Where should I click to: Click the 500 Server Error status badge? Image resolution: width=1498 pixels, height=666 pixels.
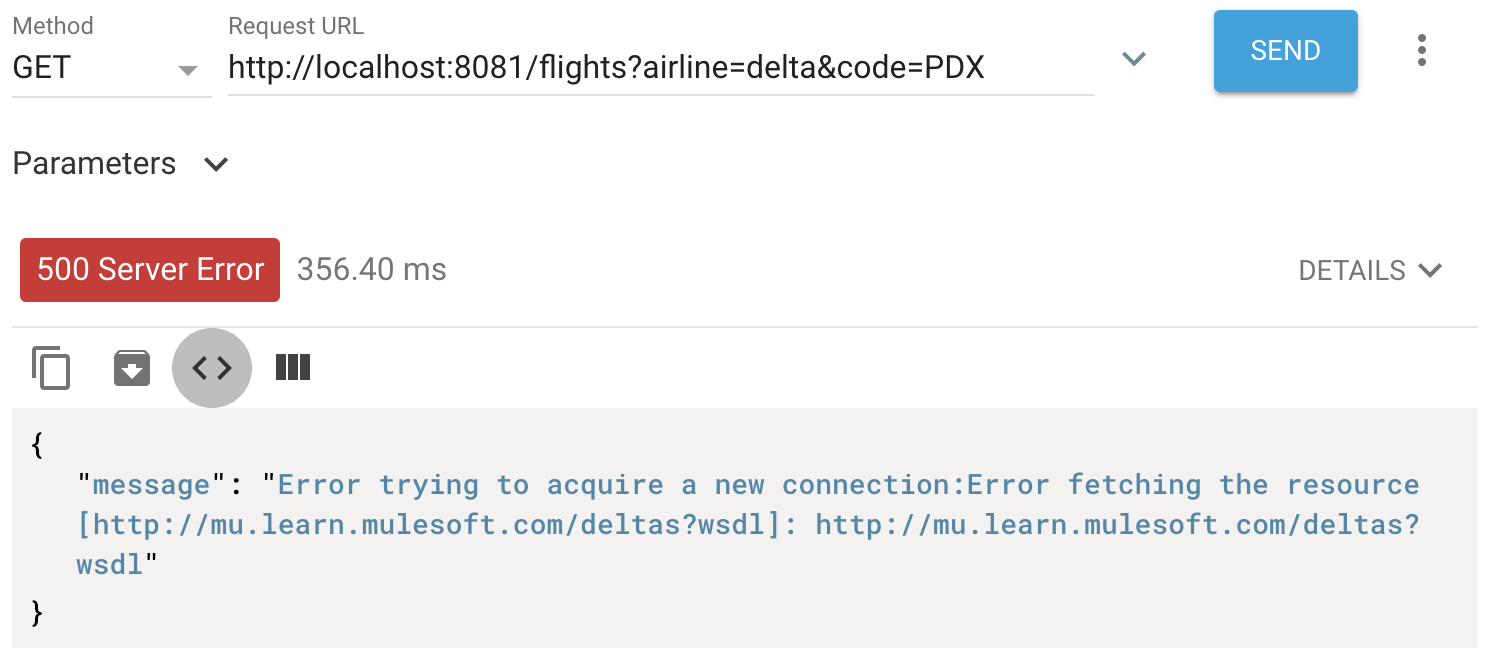tap(150, 270)
